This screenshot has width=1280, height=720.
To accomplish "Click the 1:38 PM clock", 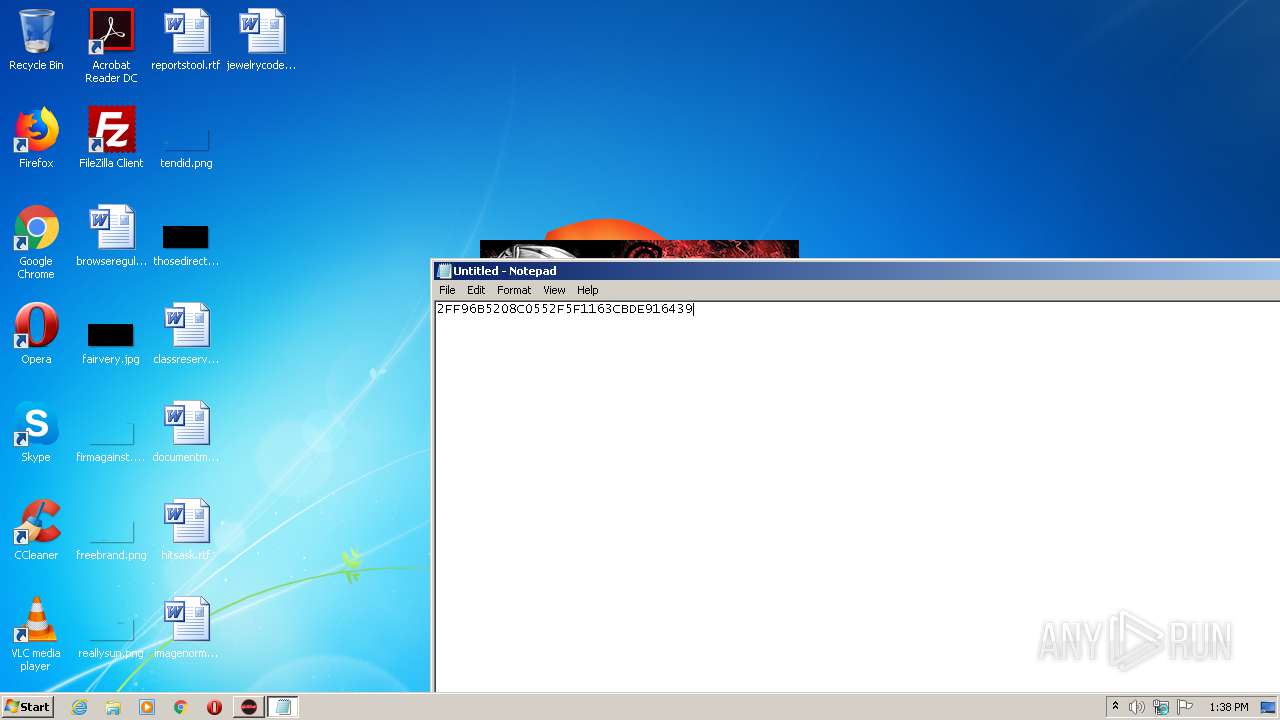I will pos(1229,707).
